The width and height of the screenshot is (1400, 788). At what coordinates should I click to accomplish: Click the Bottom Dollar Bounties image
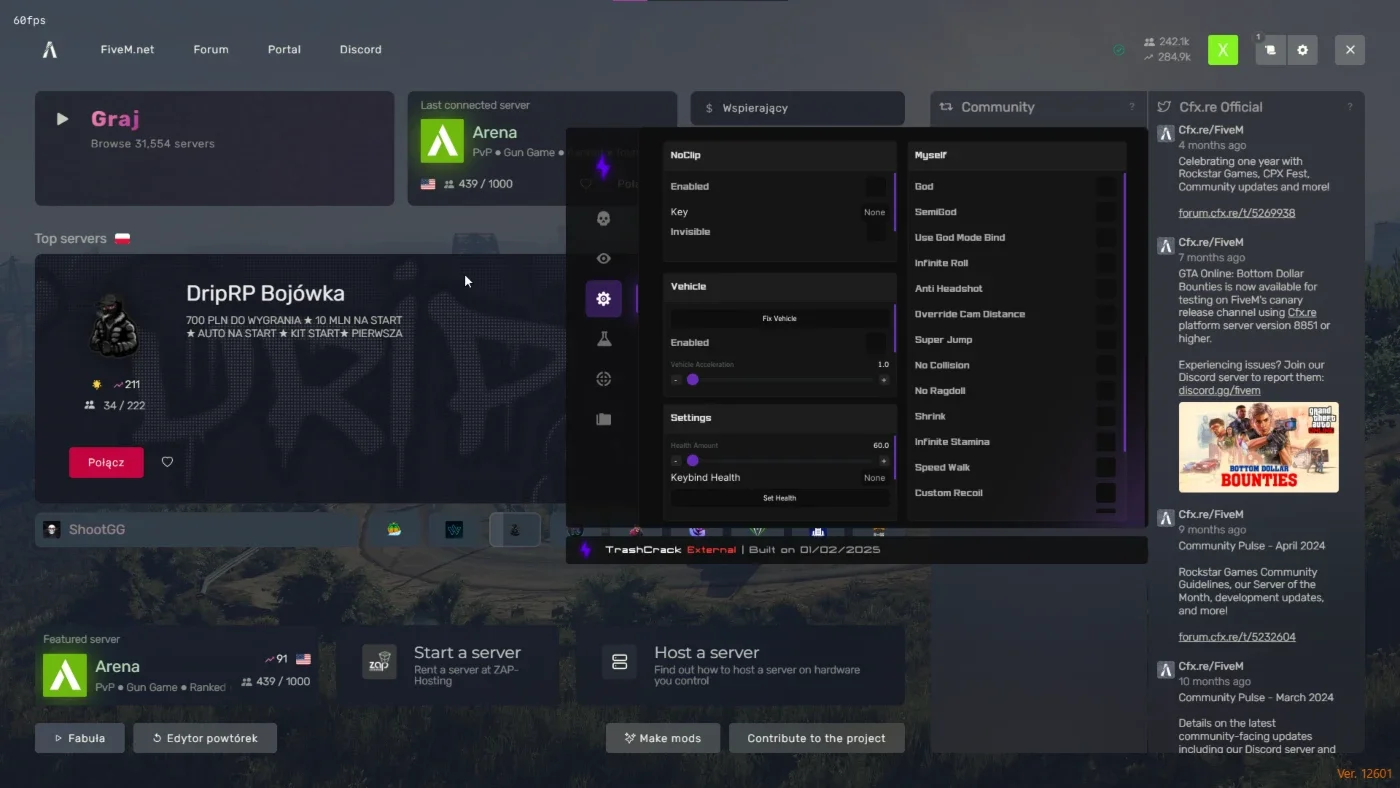point(1258,447)
